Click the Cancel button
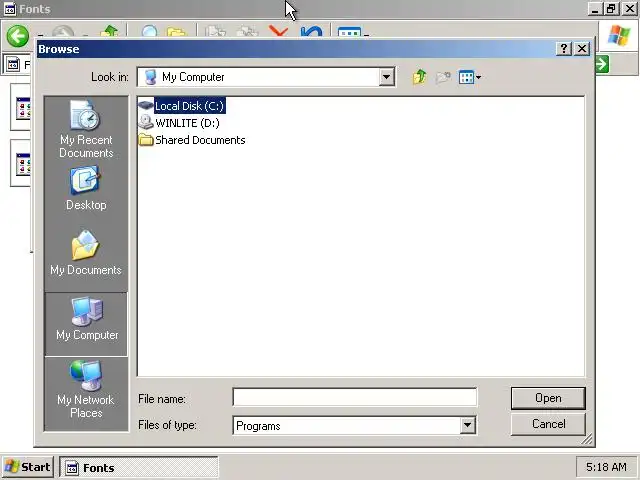 point(548,424)
